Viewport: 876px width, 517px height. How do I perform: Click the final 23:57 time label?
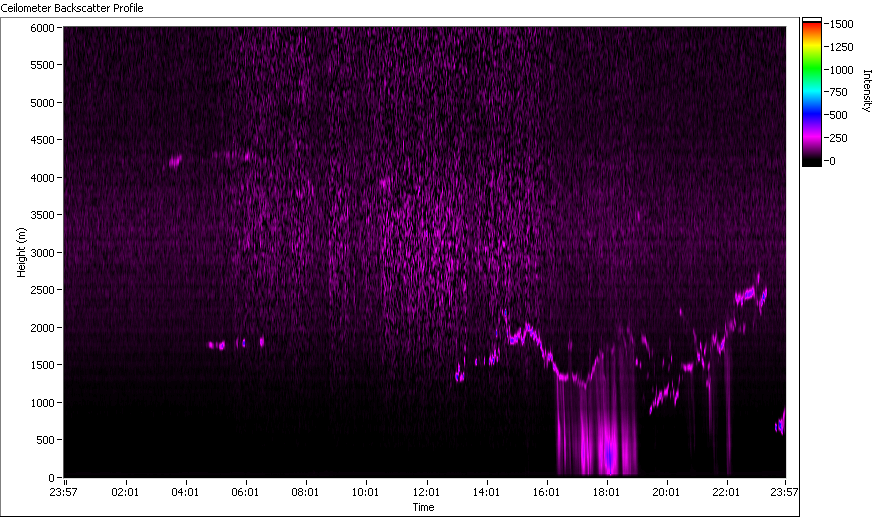coord(784,492)
